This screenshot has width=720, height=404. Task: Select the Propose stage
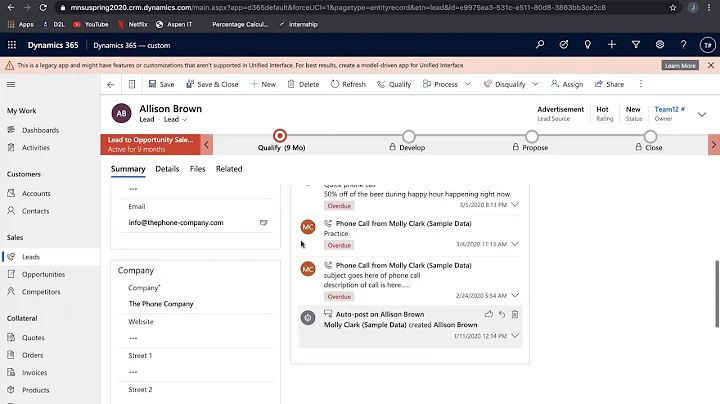click(x=532, y=136)
